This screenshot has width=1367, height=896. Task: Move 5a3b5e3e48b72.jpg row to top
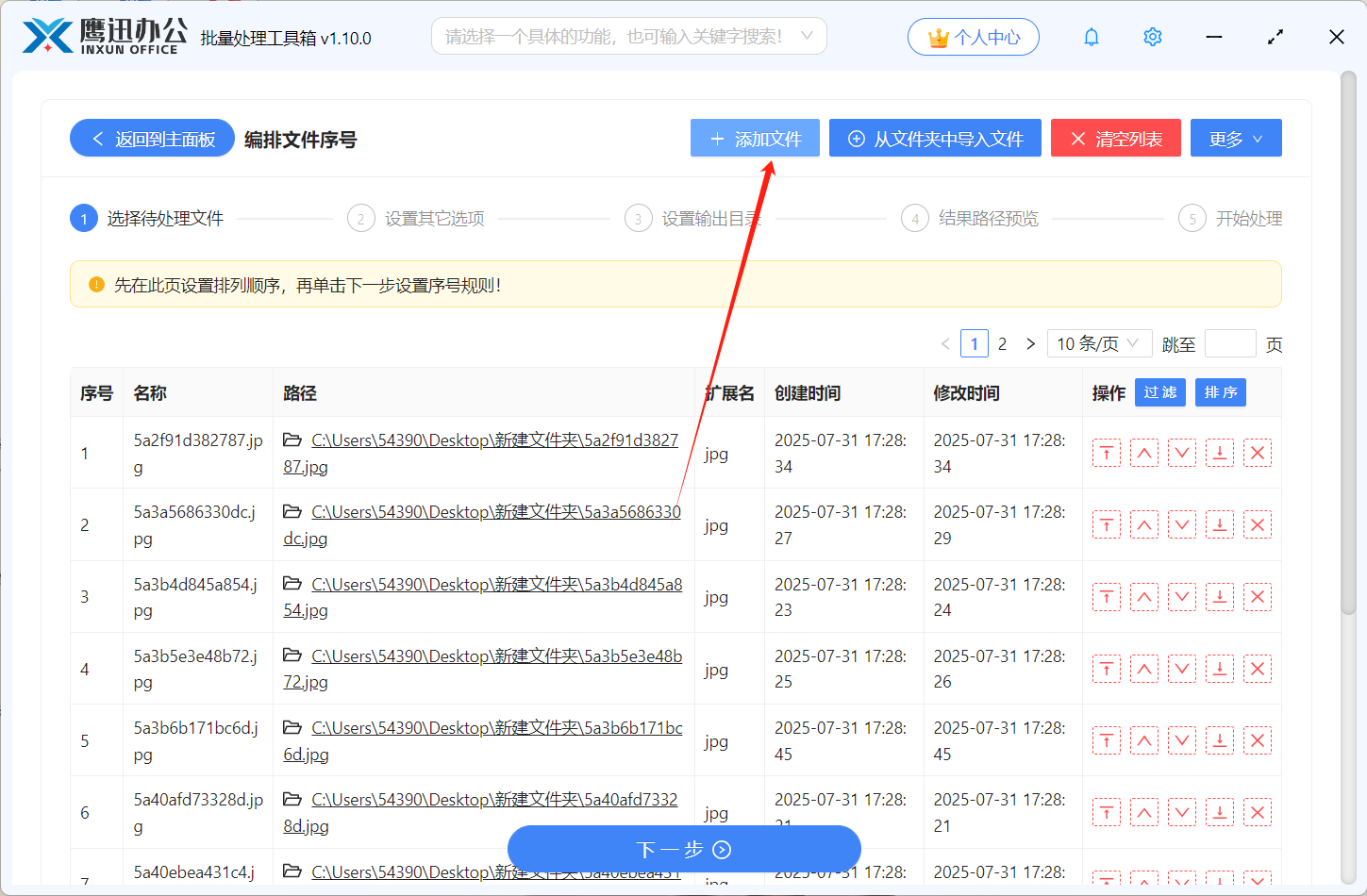click(x=1107, y=670)
